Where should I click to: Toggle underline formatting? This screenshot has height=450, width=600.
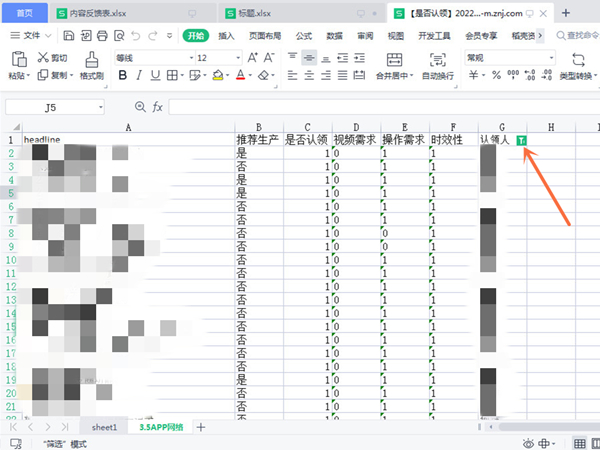pyautogui.click(x=159, y=76)
